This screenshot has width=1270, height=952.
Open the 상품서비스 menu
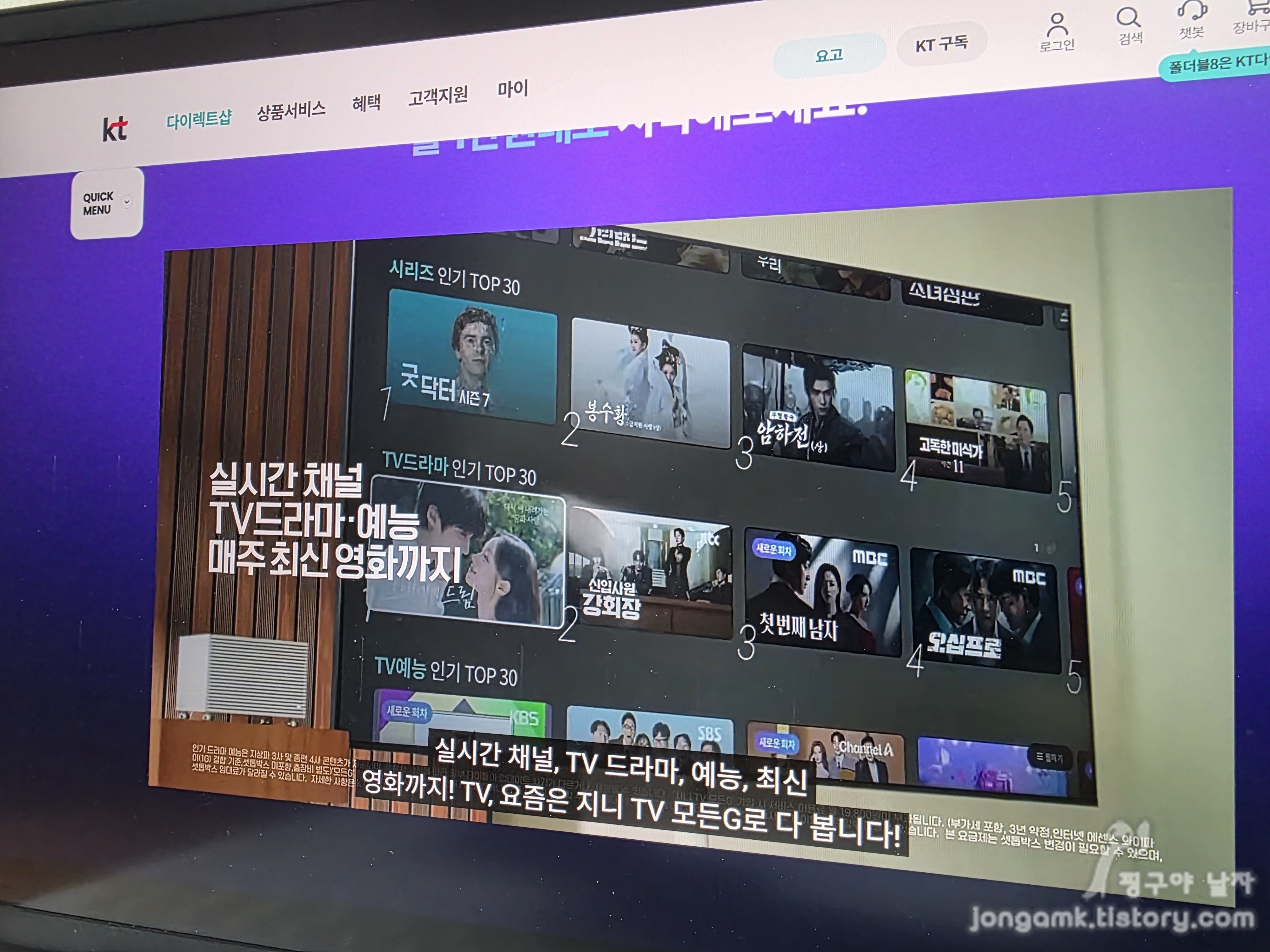(x=291, y=109)
